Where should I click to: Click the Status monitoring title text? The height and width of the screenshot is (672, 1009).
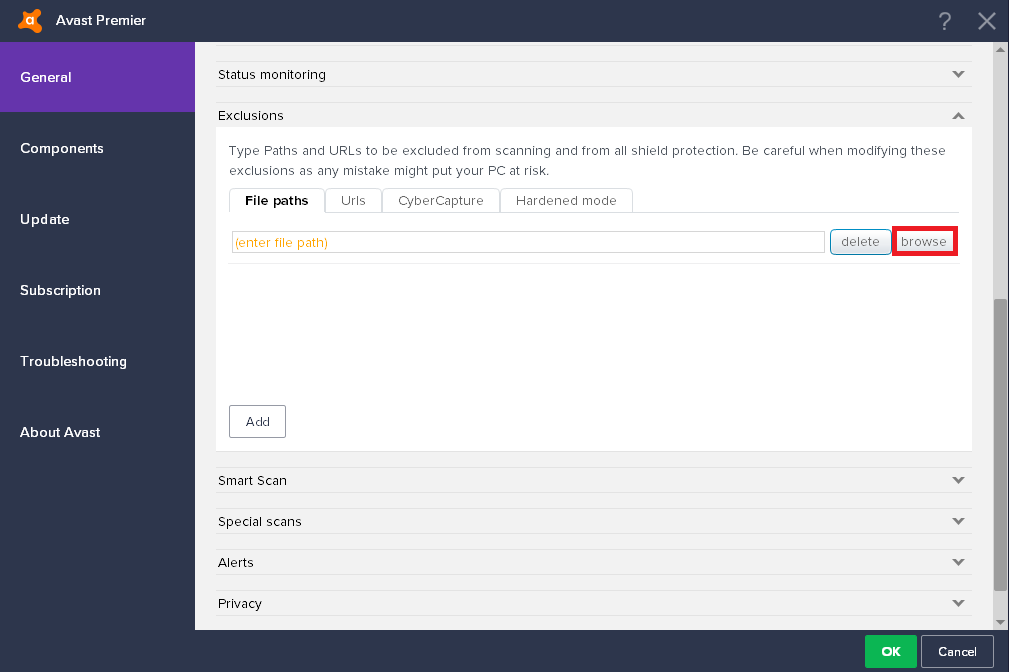[272, 75]
